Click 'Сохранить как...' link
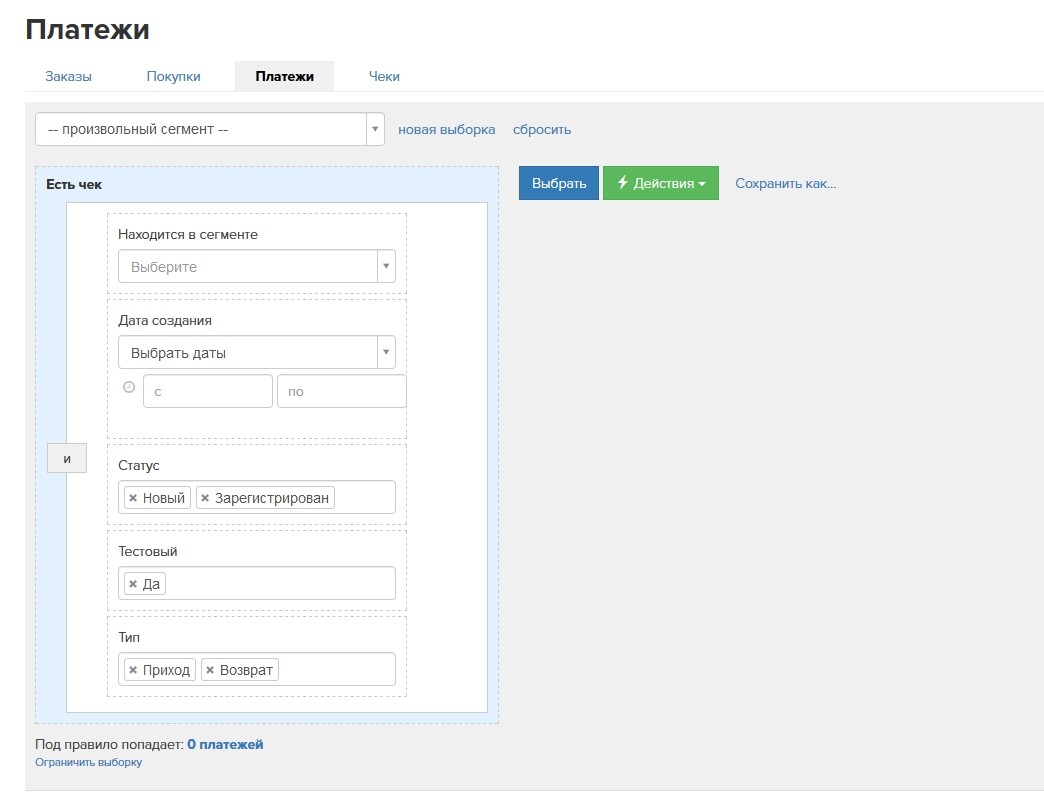 786,183
